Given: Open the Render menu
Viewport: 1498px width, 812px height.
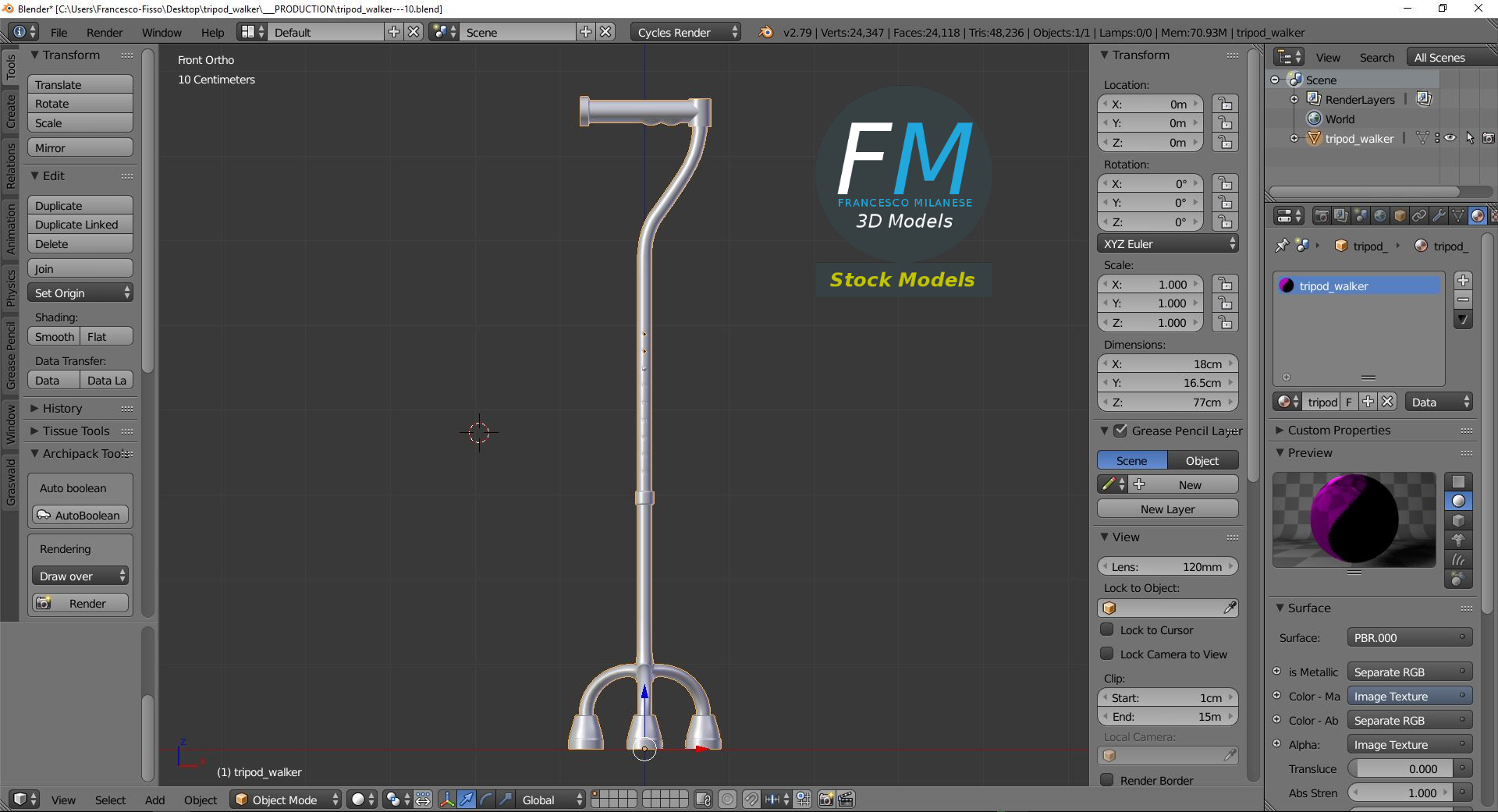Looking at the screenshot, I should (105, 32).
